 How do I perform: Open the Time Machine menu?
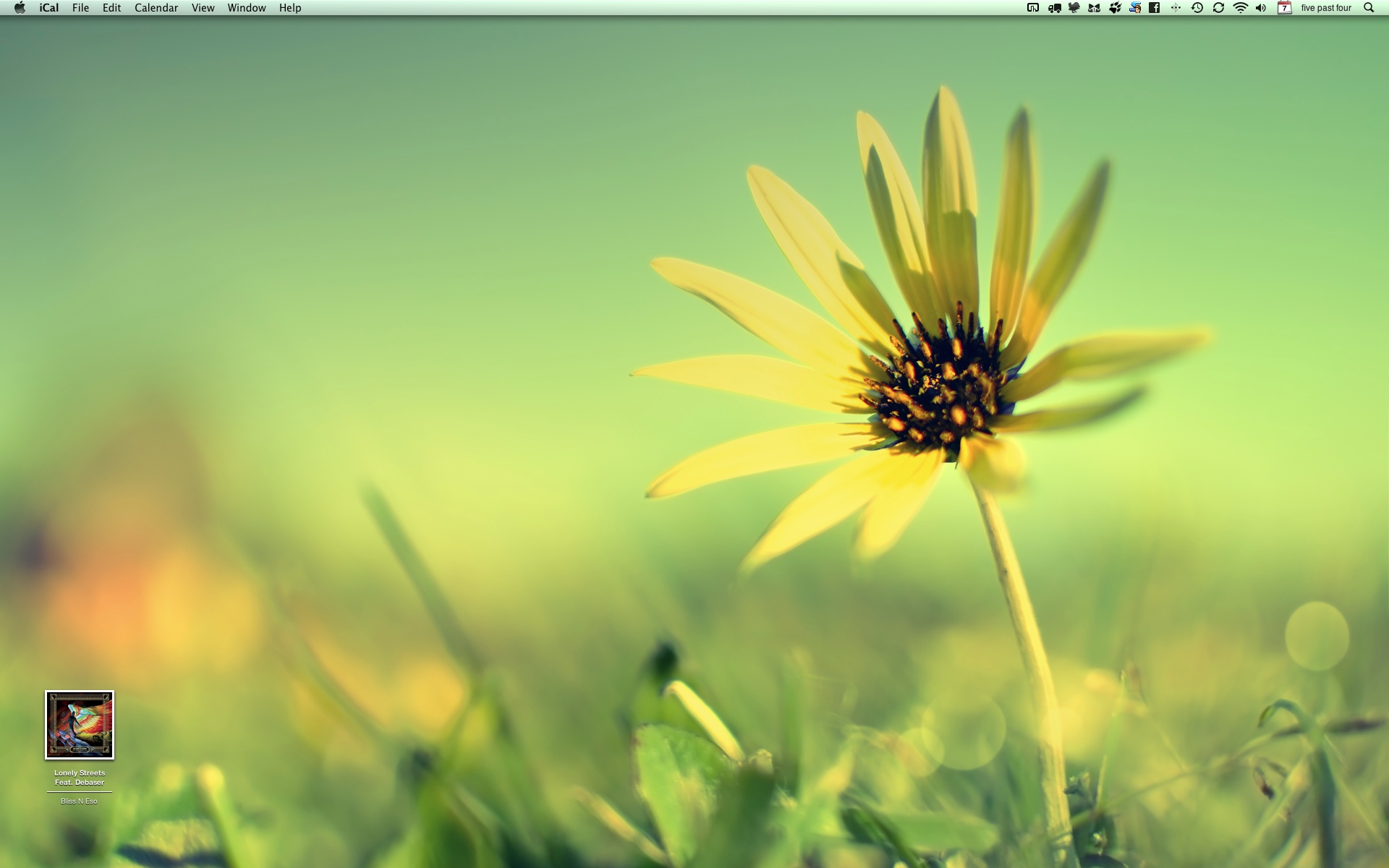[x=1197, y=8]
